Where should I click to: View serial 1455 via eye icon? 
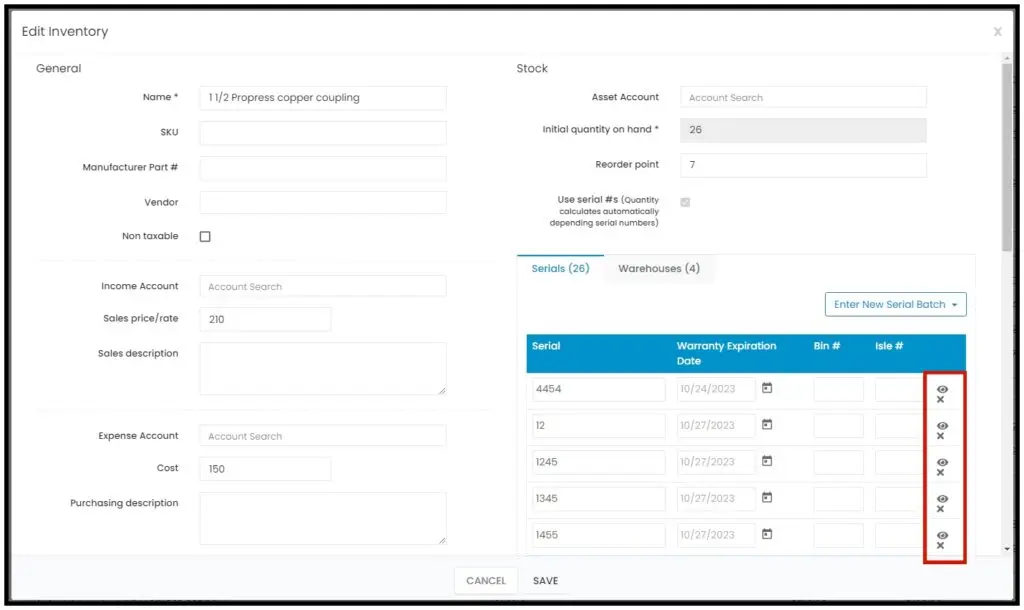[x=942, y=536]
